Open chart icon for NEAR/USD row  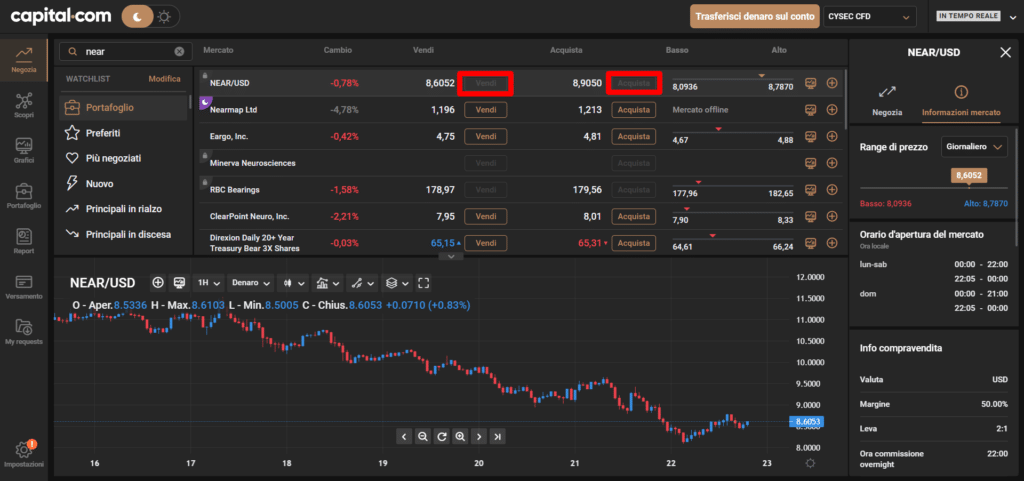click(x=810, y=83)
